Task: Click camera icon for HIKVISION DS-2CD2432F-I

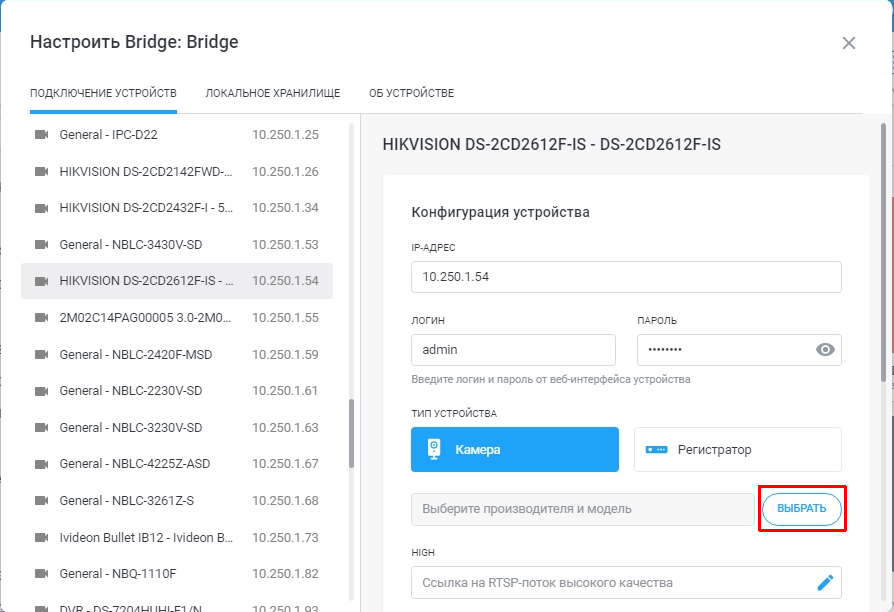Action: pyautogui.click(x=42, y=208)
